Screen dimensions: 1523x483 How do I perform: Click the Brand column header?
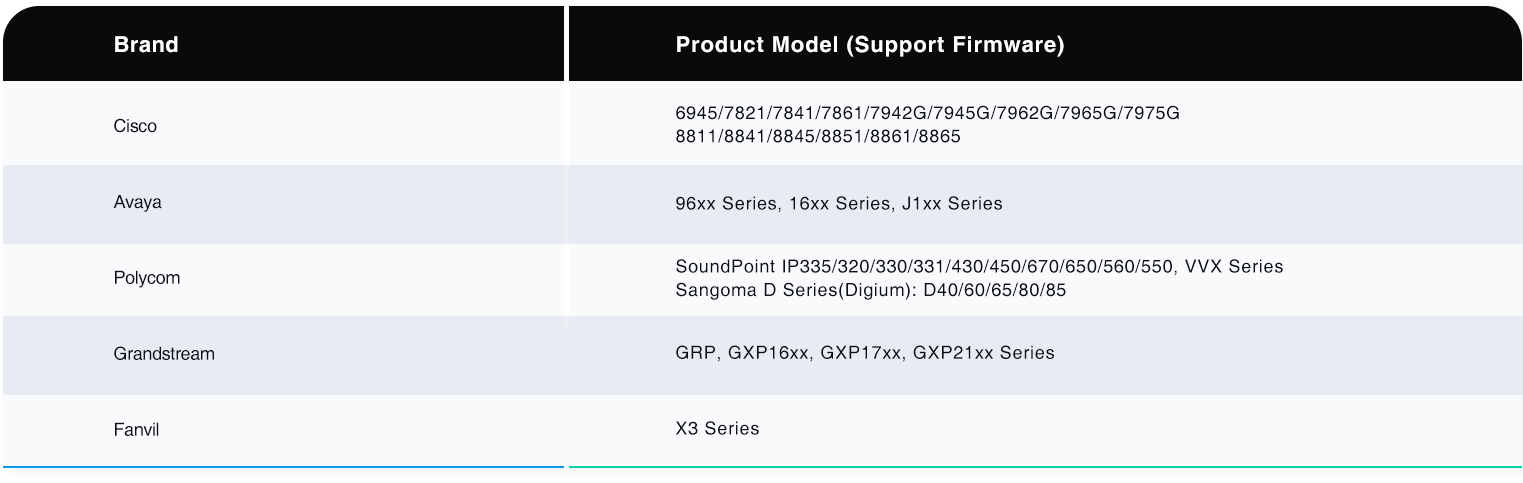pos(146,45)
